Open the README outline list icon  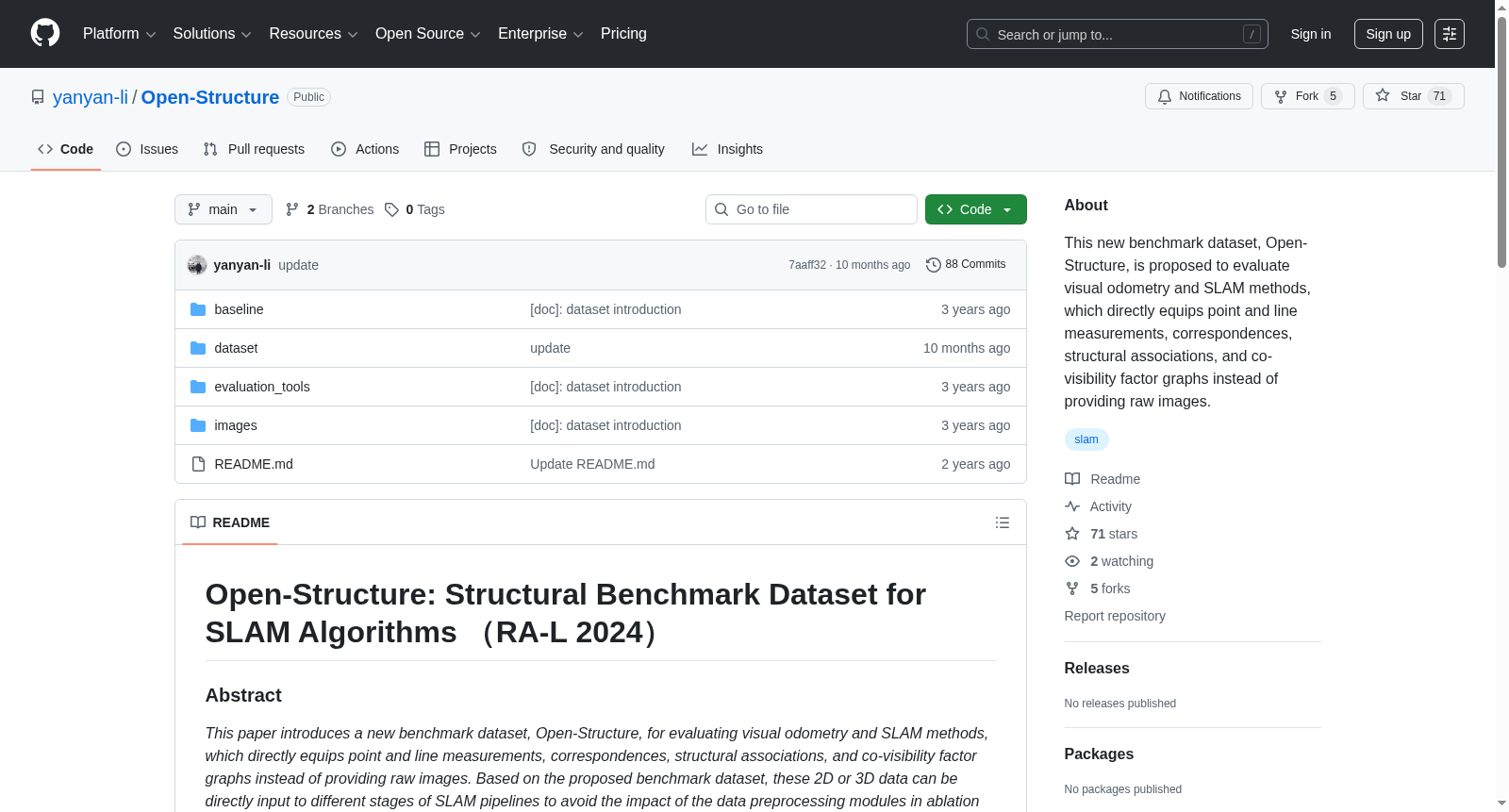click(1003, 522)
